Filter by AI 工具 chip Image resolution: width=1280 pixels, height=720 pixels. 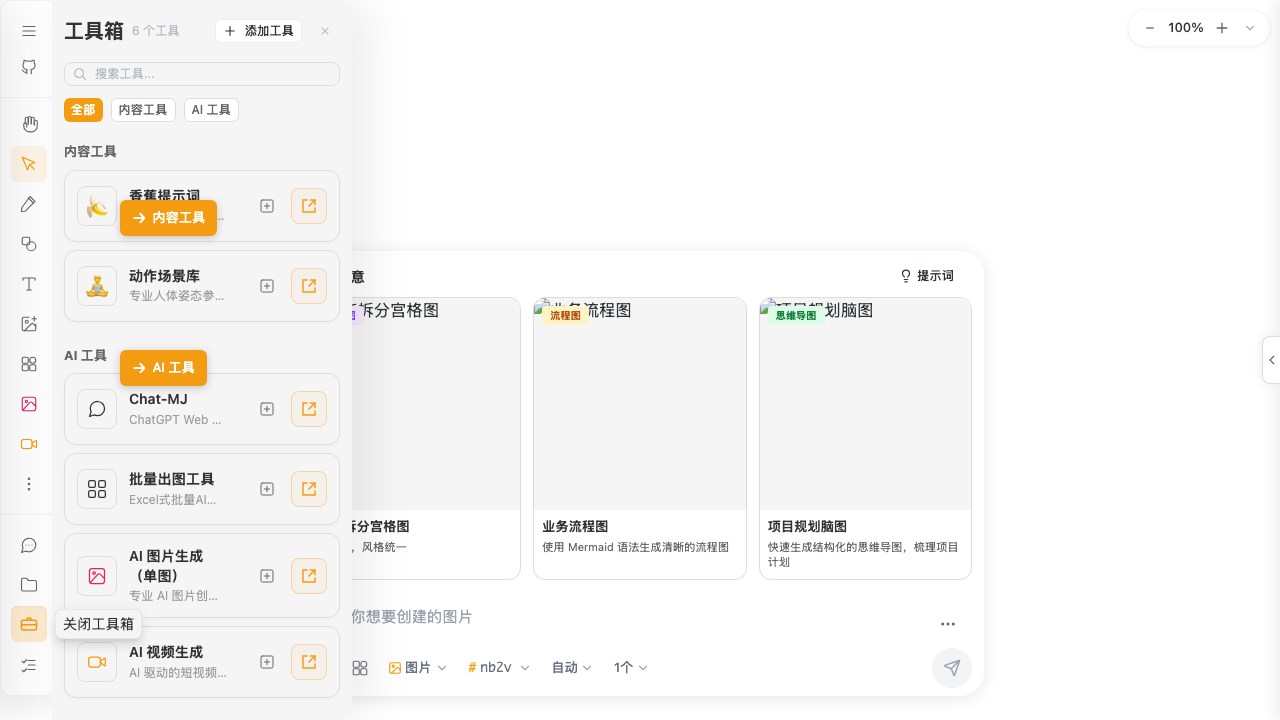pyautogui.click(x=211, y=110)
